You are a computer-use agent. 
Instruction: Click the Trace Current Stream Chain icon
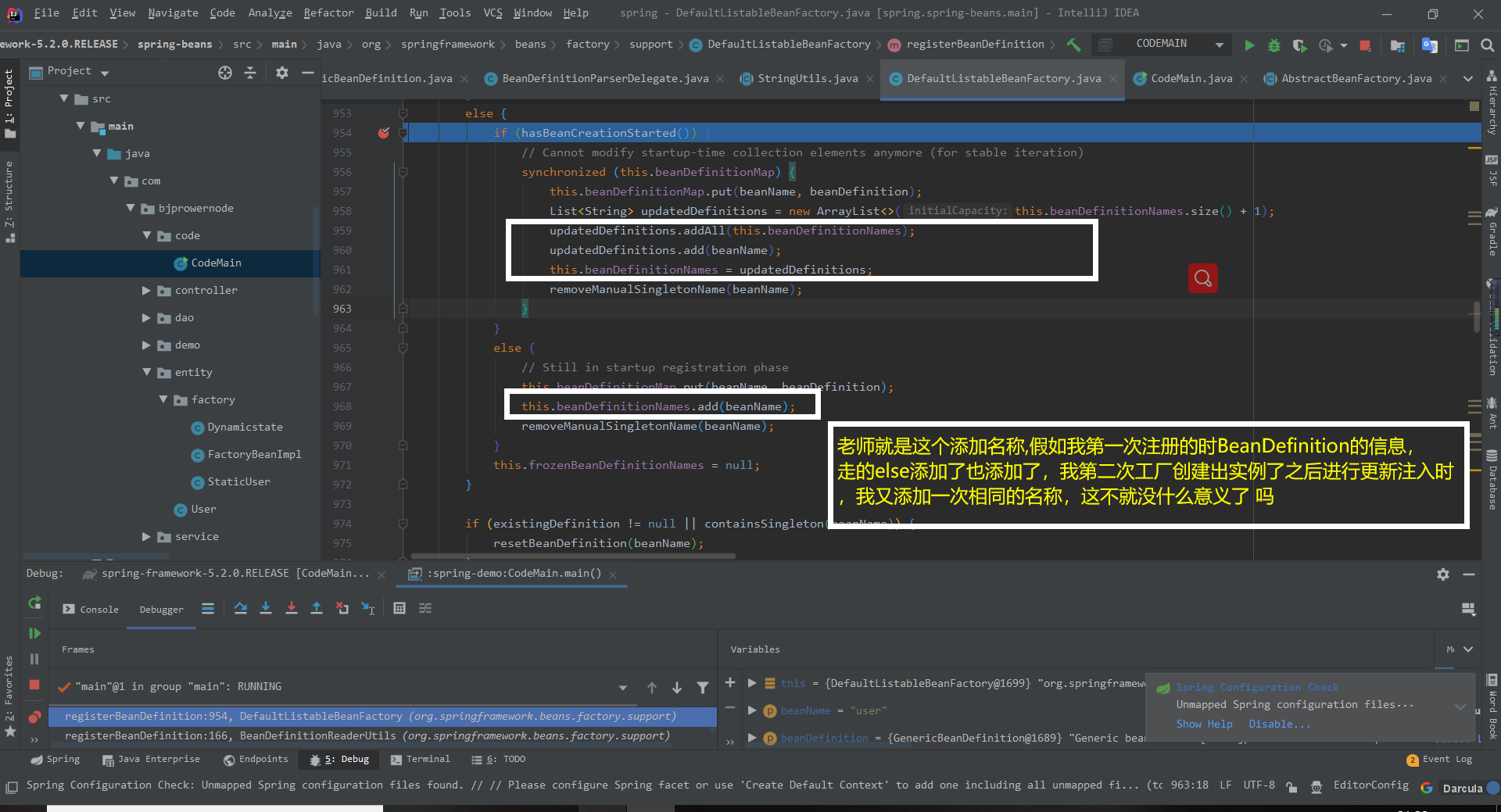(x=425, y=608)
